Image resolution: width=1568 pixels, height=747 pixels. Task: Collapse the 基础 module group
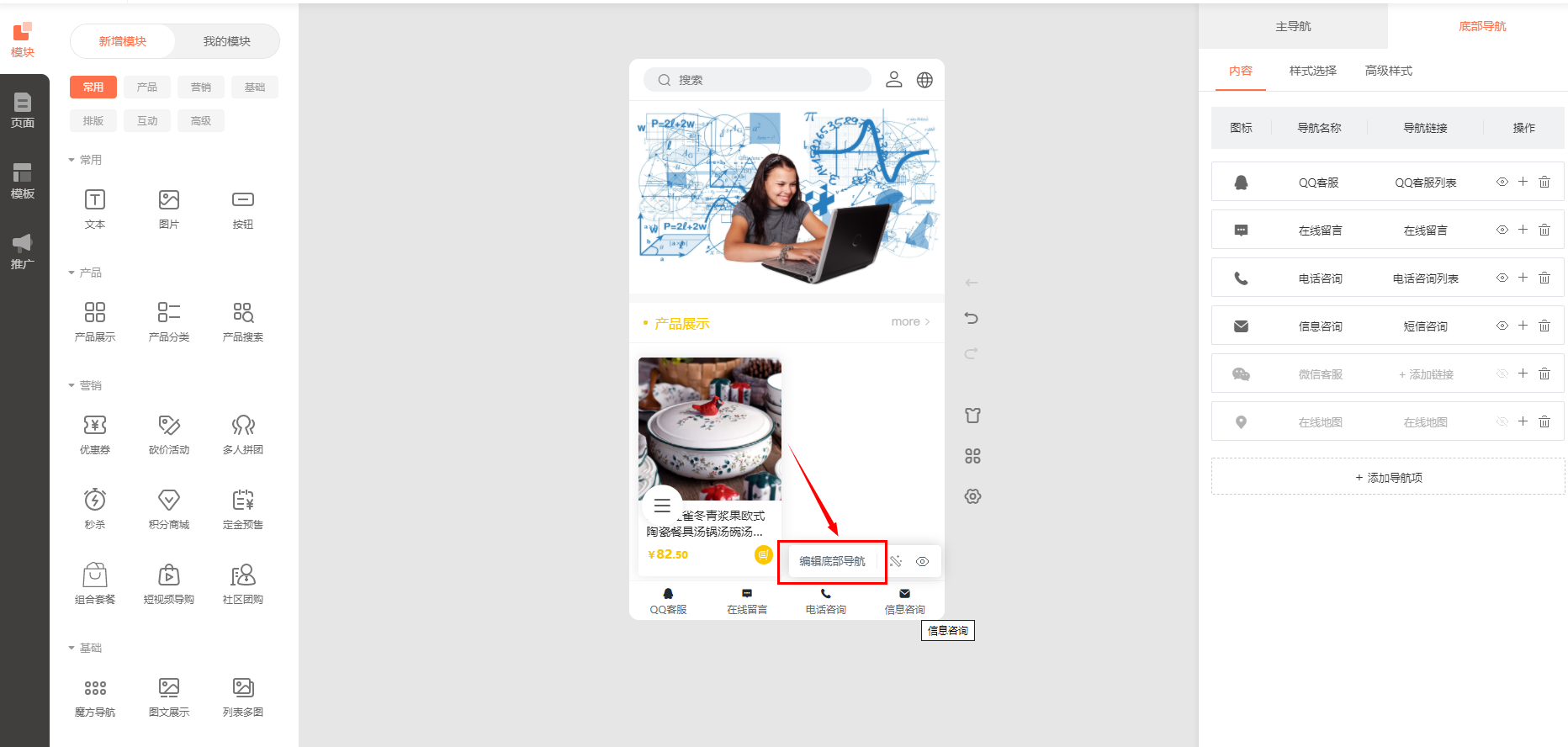[72, 648]
